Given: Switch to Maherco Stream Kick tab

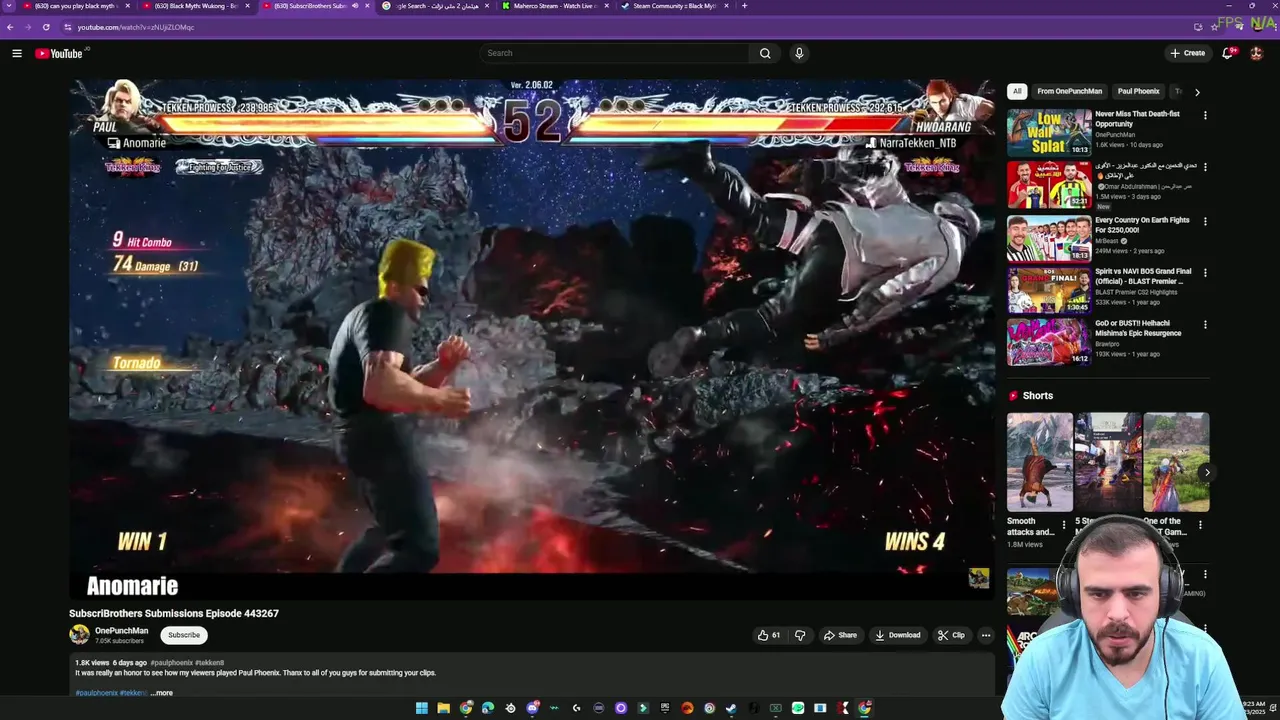Looking at the screenshot, I should coord(556,6).
